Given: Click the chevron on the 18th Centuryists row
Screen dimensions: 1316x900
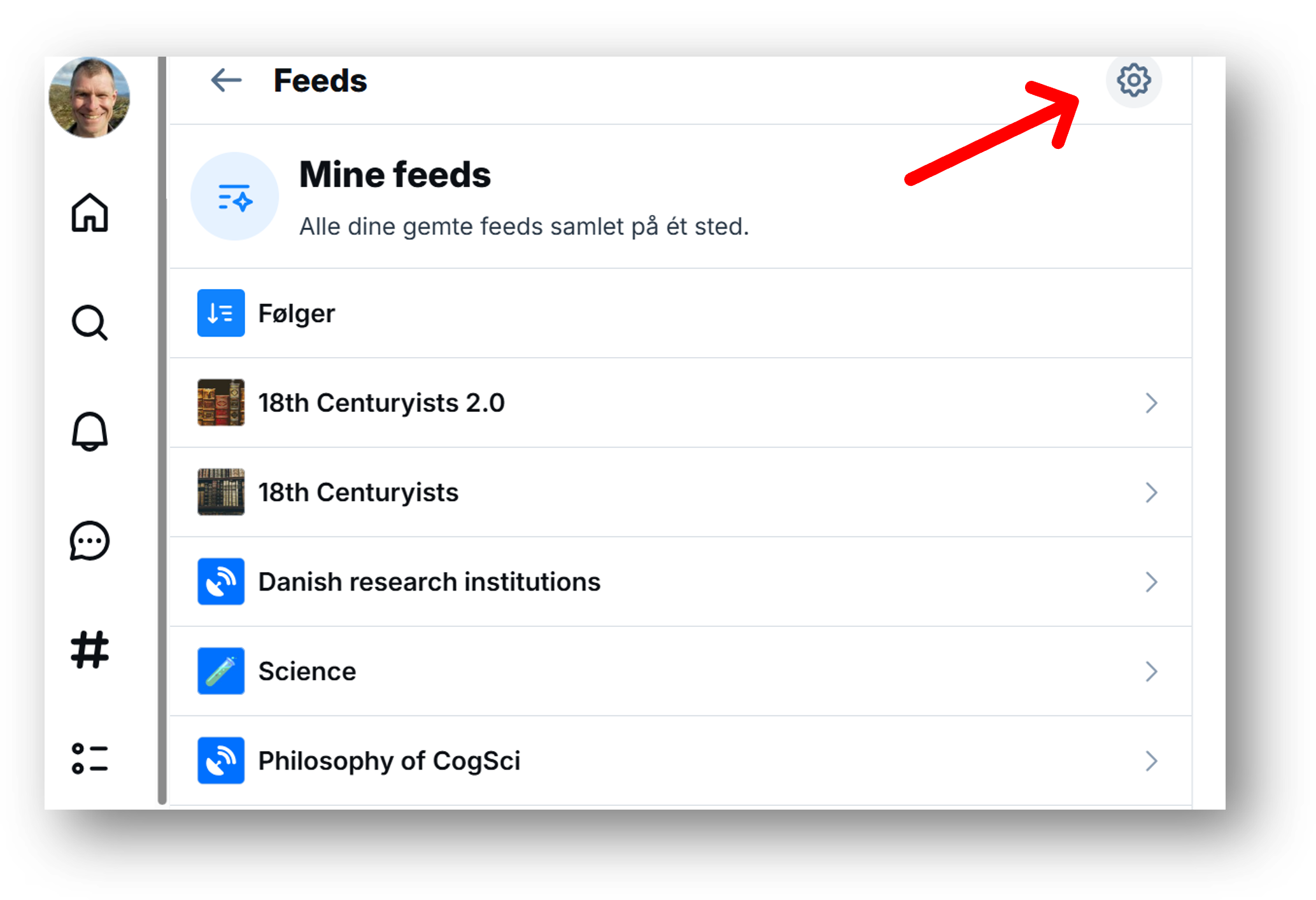Looking at the screenshot, I should (1150, 493).
